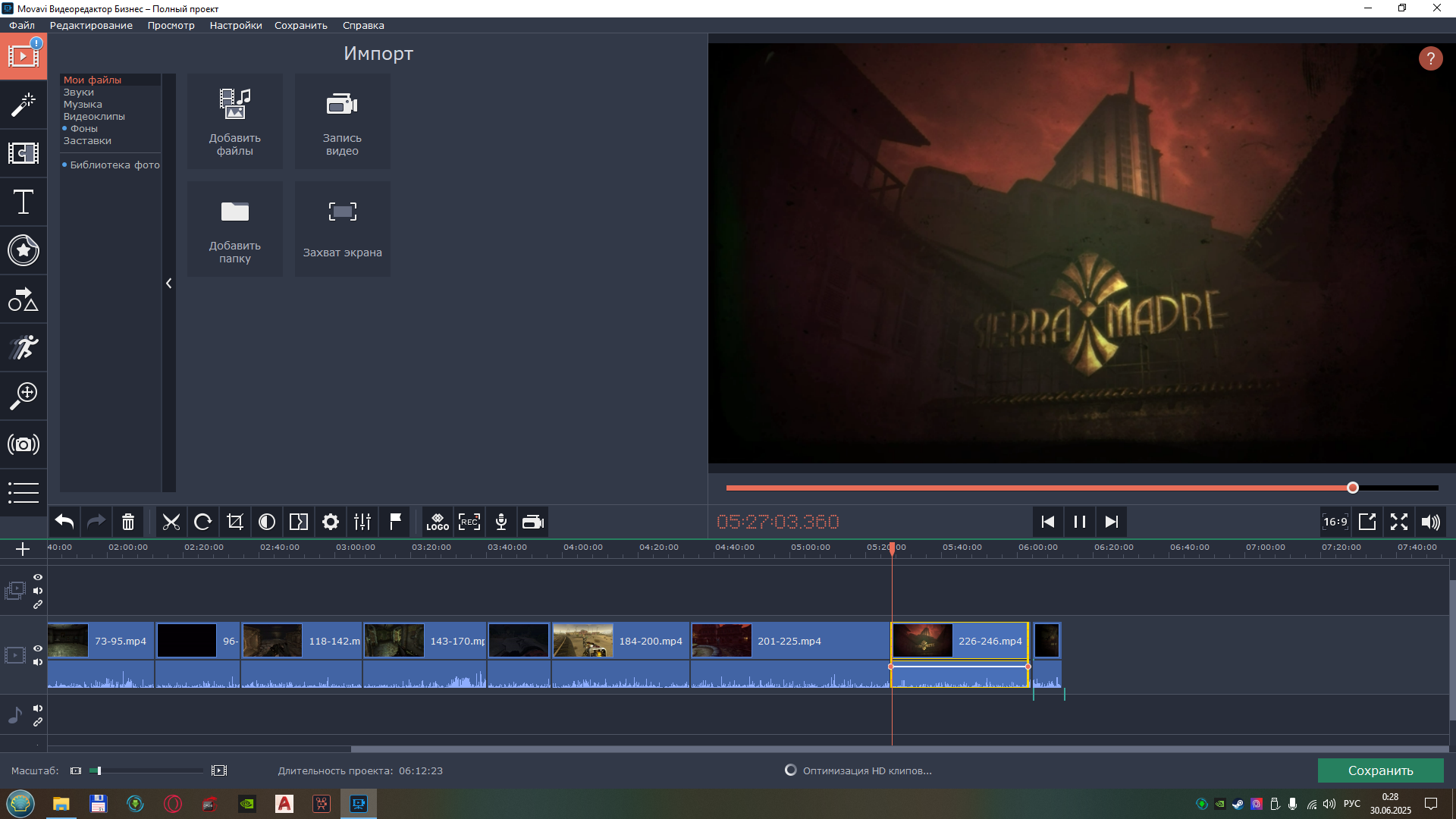
Task: Mute the main video track audio
Action: (38, 662)
